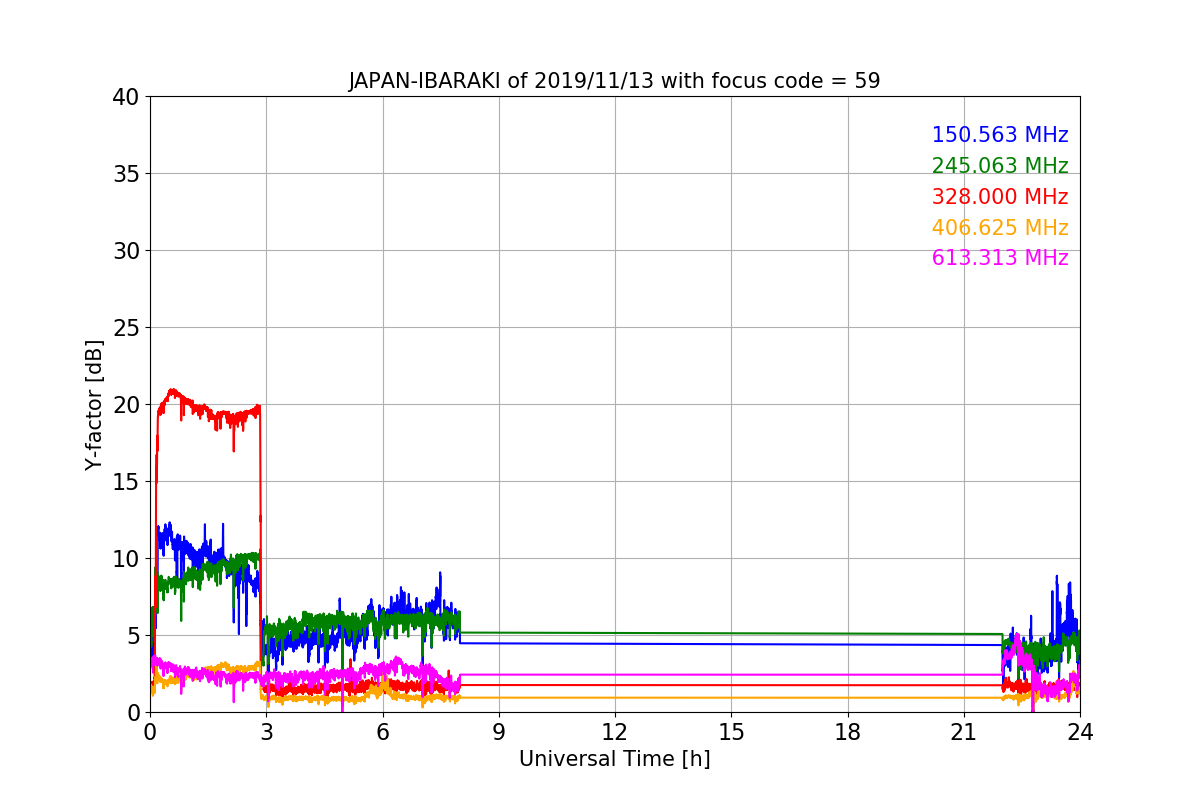Click the x-axis tick label 9
Viewport: 1200px width, 800px height.
499,731
